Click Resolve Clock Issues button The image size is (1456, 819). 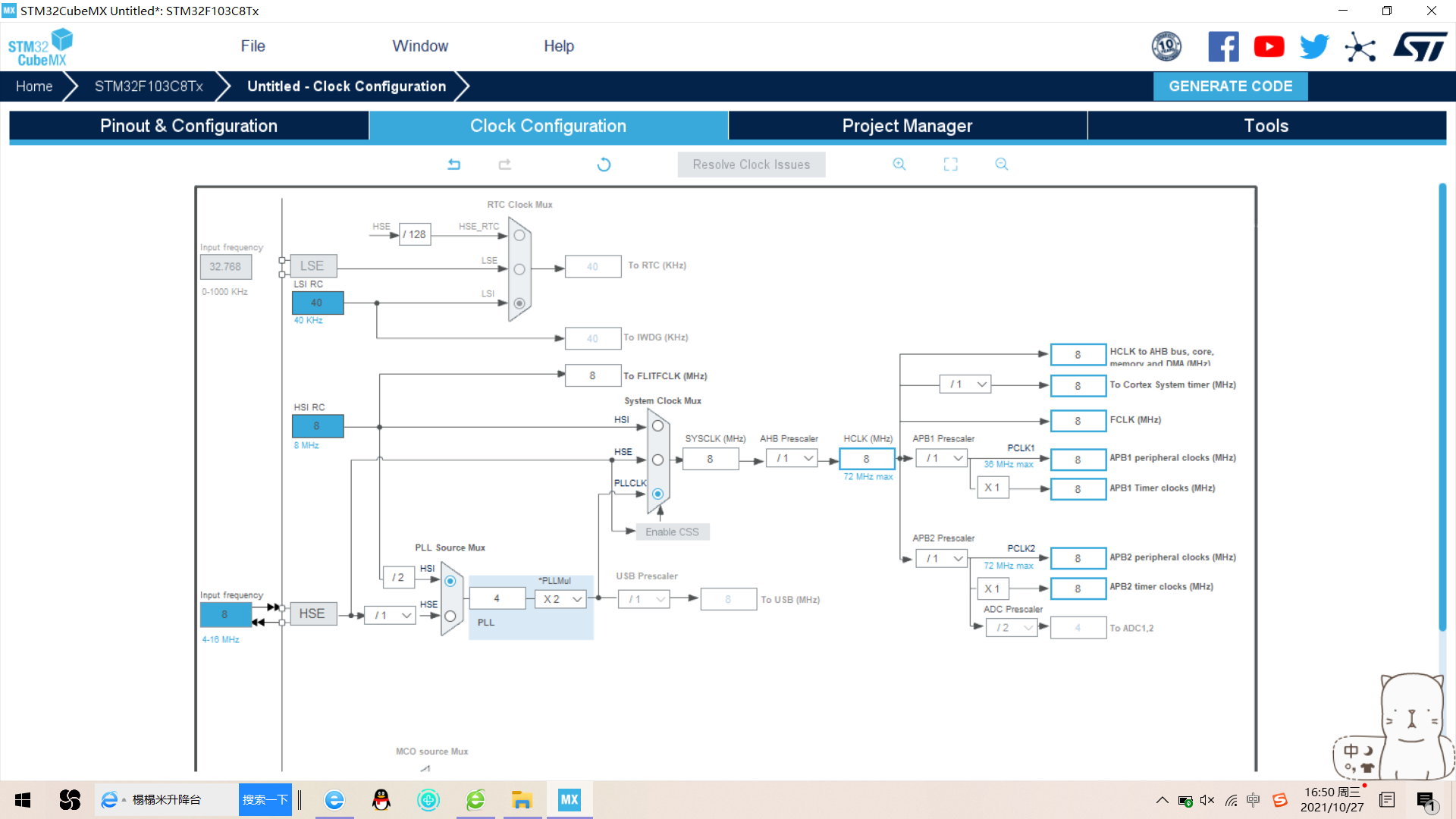751,165
